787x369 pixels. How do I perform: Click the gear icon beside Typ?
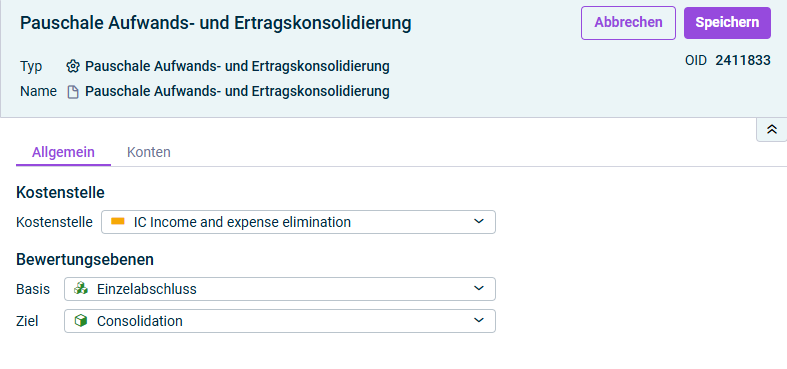pos(73,66)
